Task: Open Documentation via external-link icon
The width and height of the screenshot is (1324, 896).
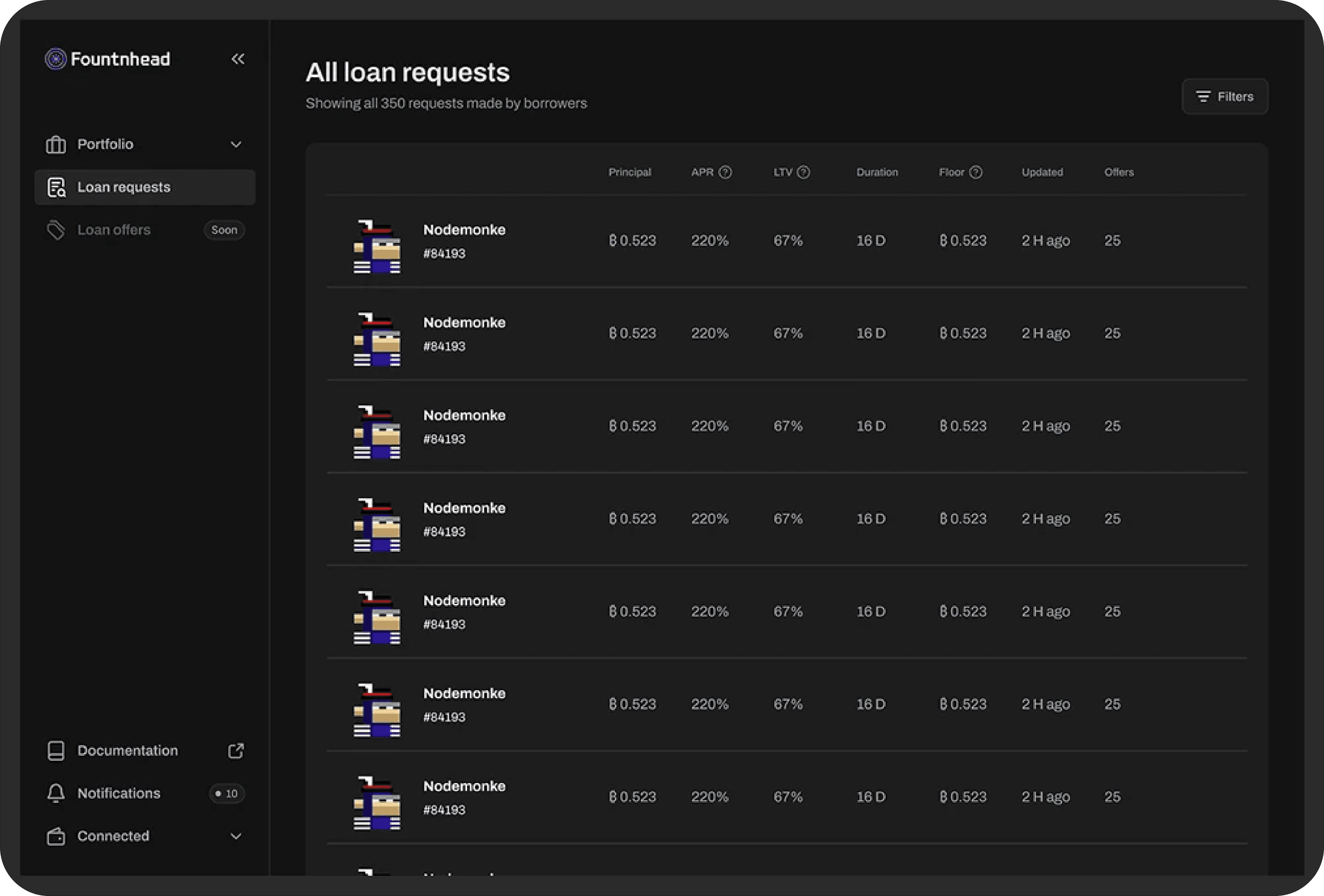Action: tap(235, 751)
